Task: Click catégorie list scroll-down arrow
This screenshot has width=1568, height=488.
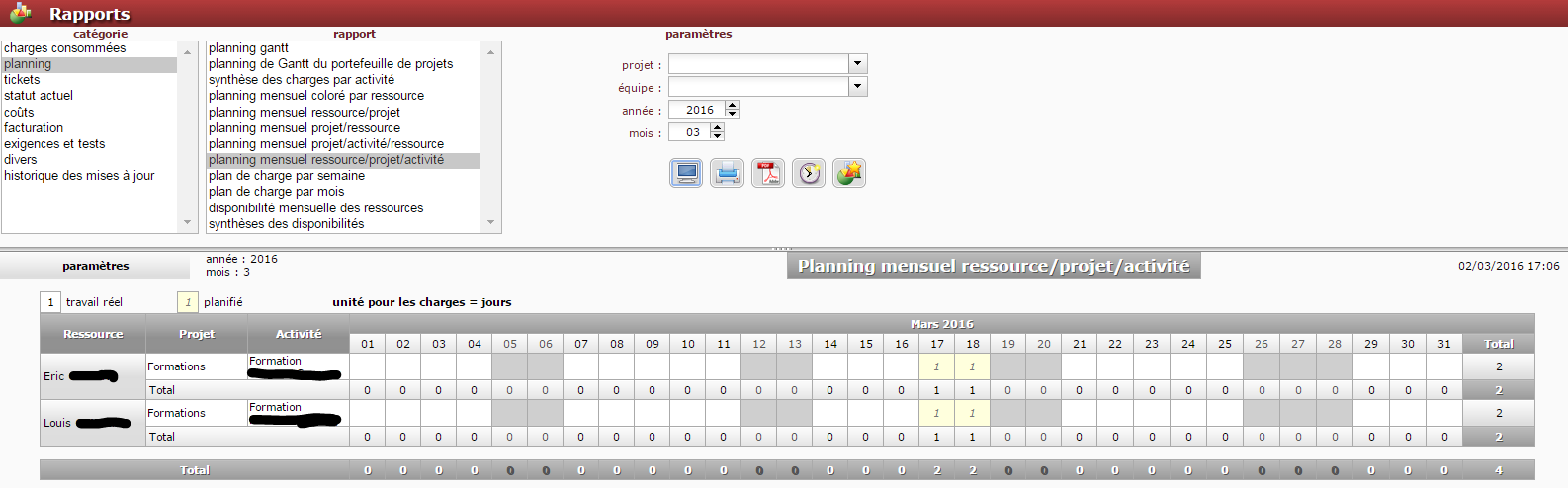Action: [188, 223]
